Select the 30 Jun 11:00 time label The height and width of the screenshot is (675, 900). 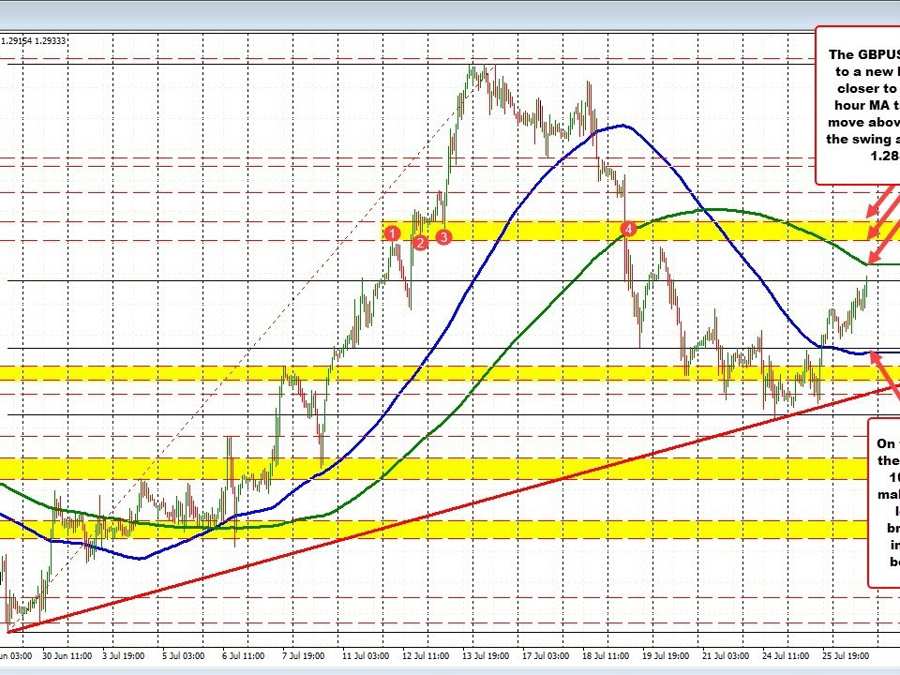70,655
